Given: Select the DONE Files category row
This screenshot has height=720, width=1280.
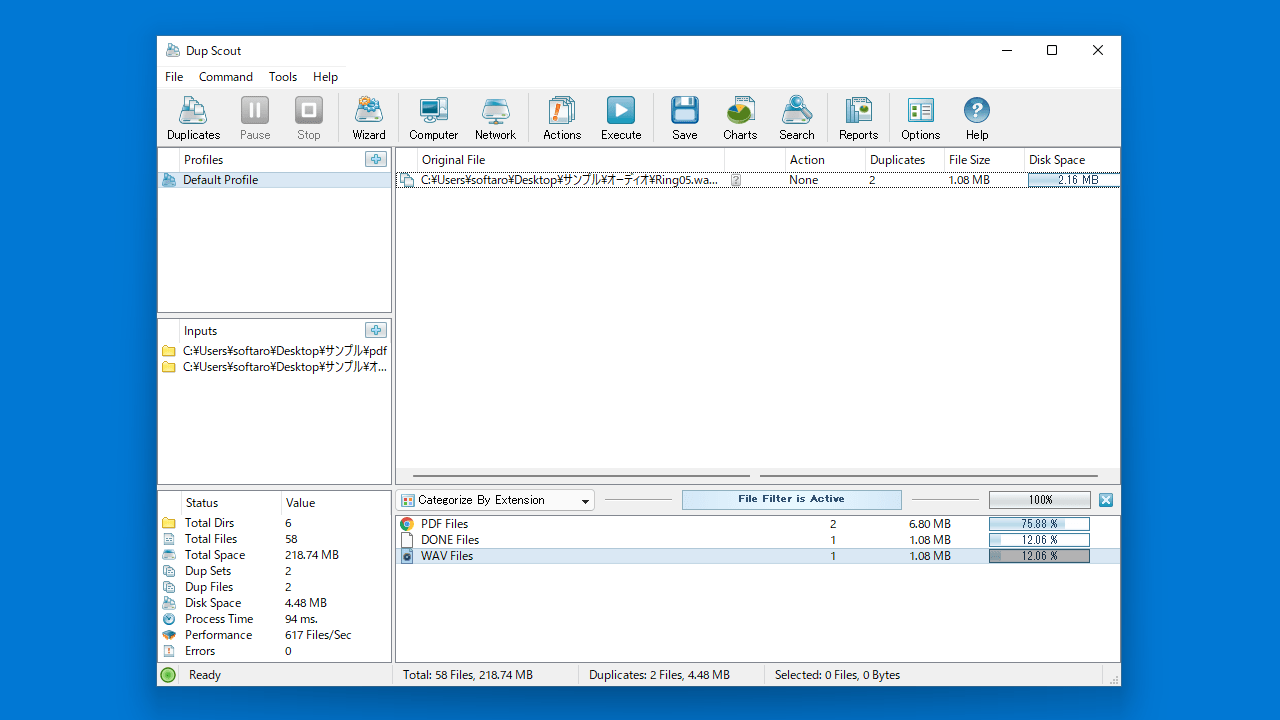Looking at the screenshot, I should pyautogui.click(x=758, y=540).
